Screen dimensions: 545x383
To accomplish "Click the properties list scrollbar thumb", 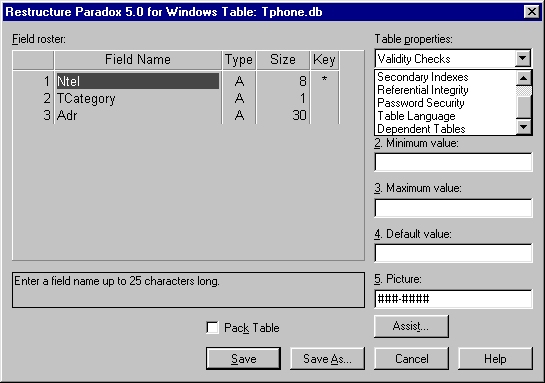I will 524,107.
